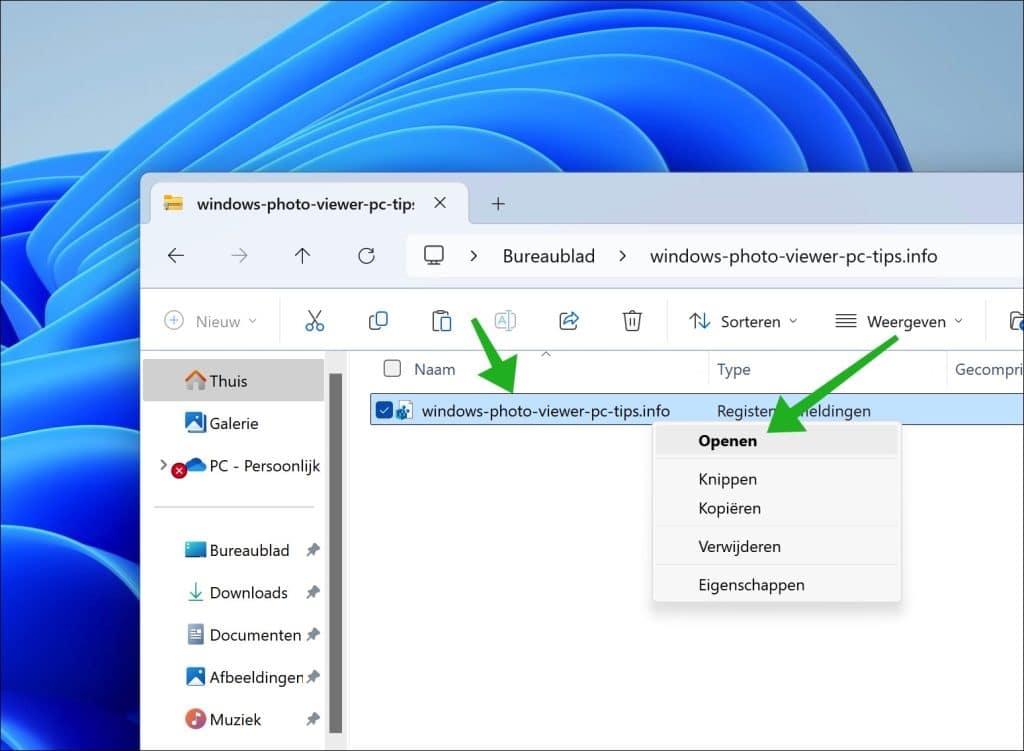
Task: Expand the chevron after Bureaublad in the path
Action: tap(622, 256)
